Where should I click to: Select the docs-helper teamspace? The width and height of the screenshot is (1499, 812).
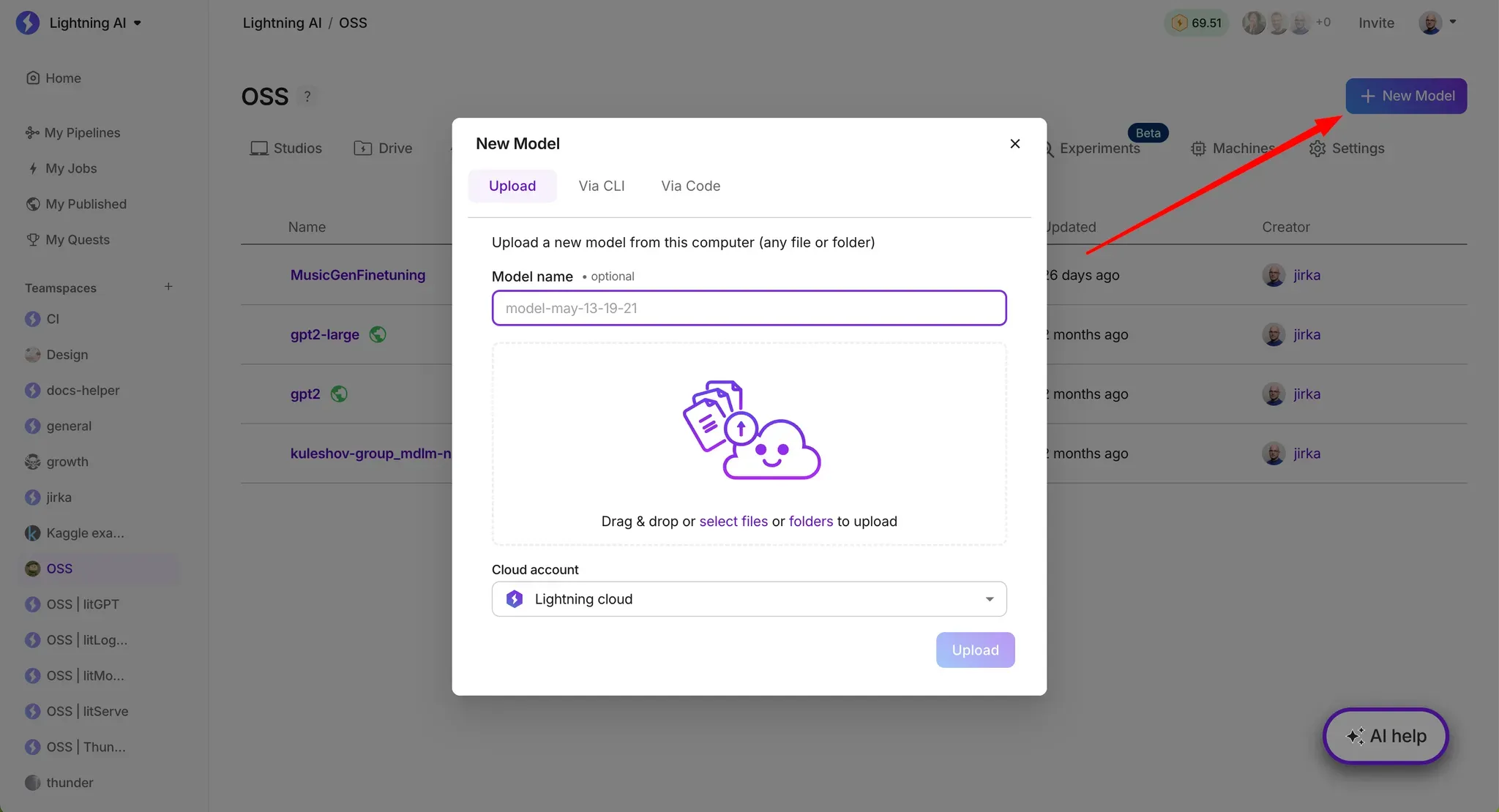(72, 391)
